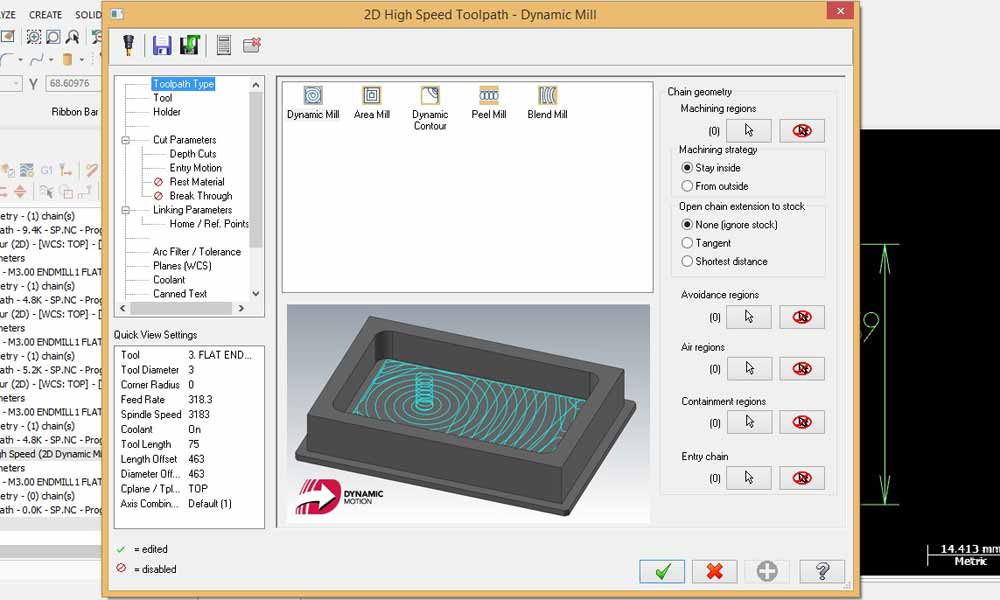Image resolution: width=1000 pixels, height=600 pixels.
Task: Click unselect button for Containment regions
Action: pyautogui.click(x=802, y=422)
